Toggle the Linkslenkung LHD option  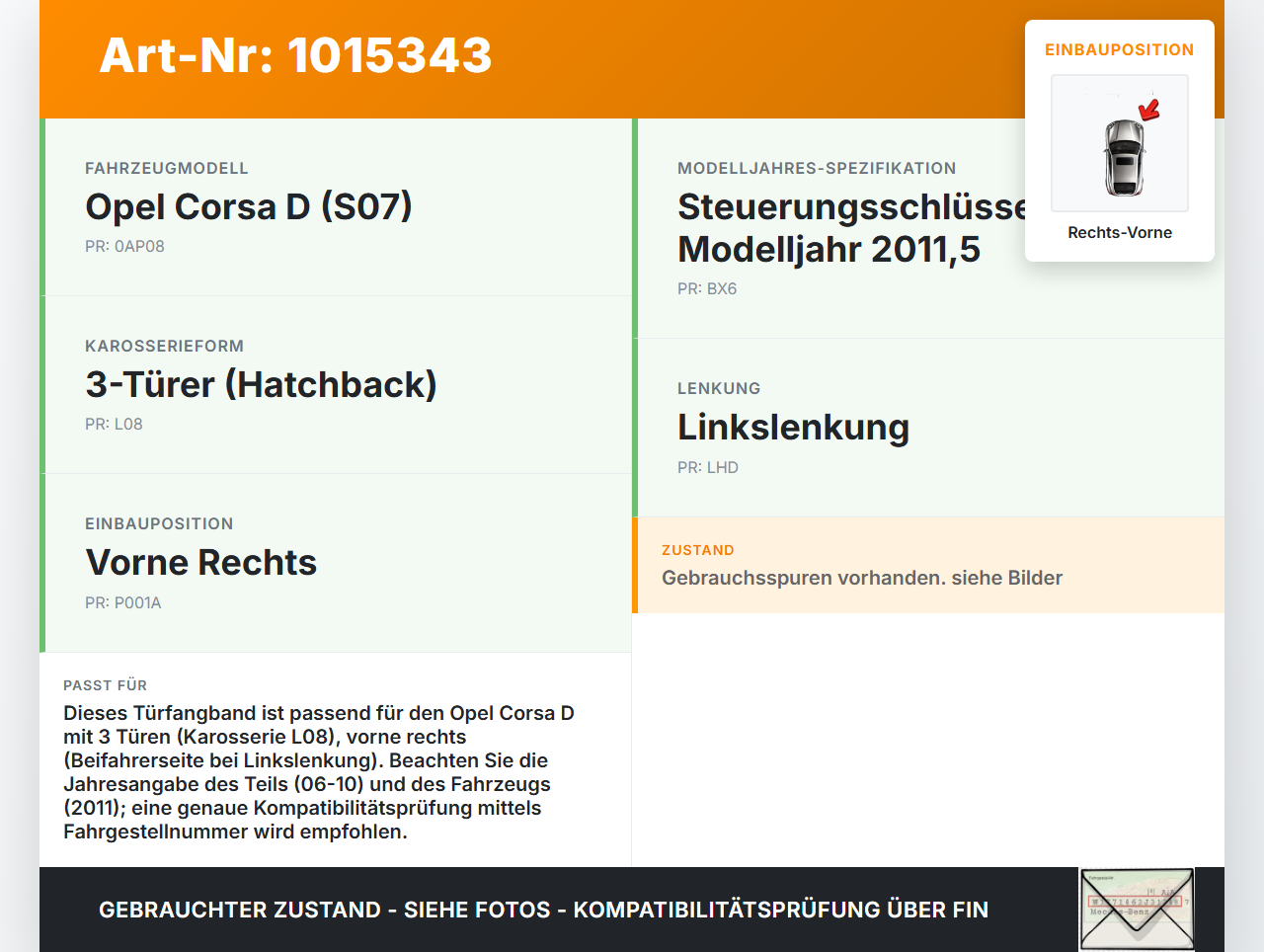(x=793, y=427)
